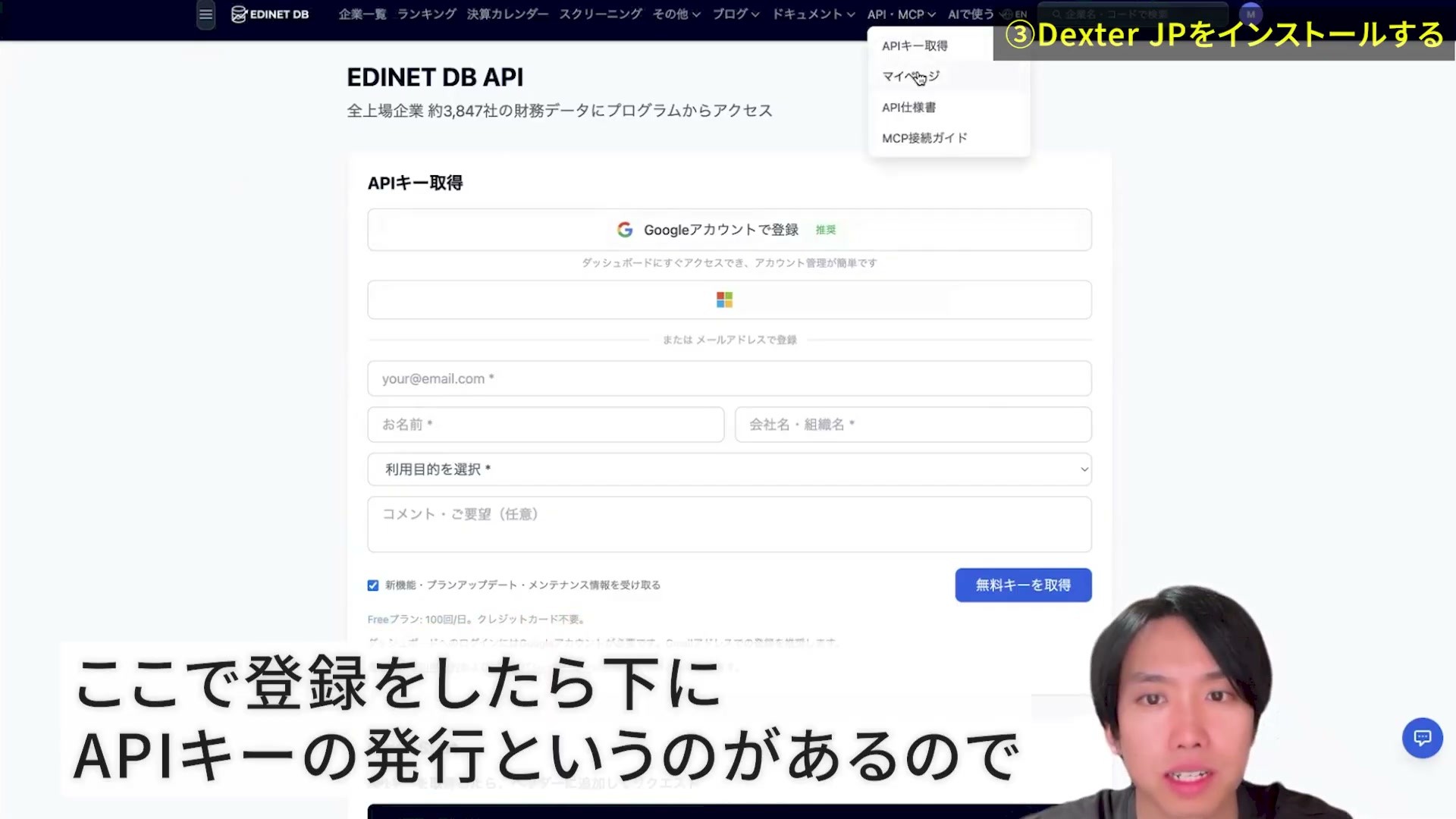The width and height of the screenshot is (1456, 819).
Task: Click the 無料キーを取得 button
Action: click(1023, 585)
